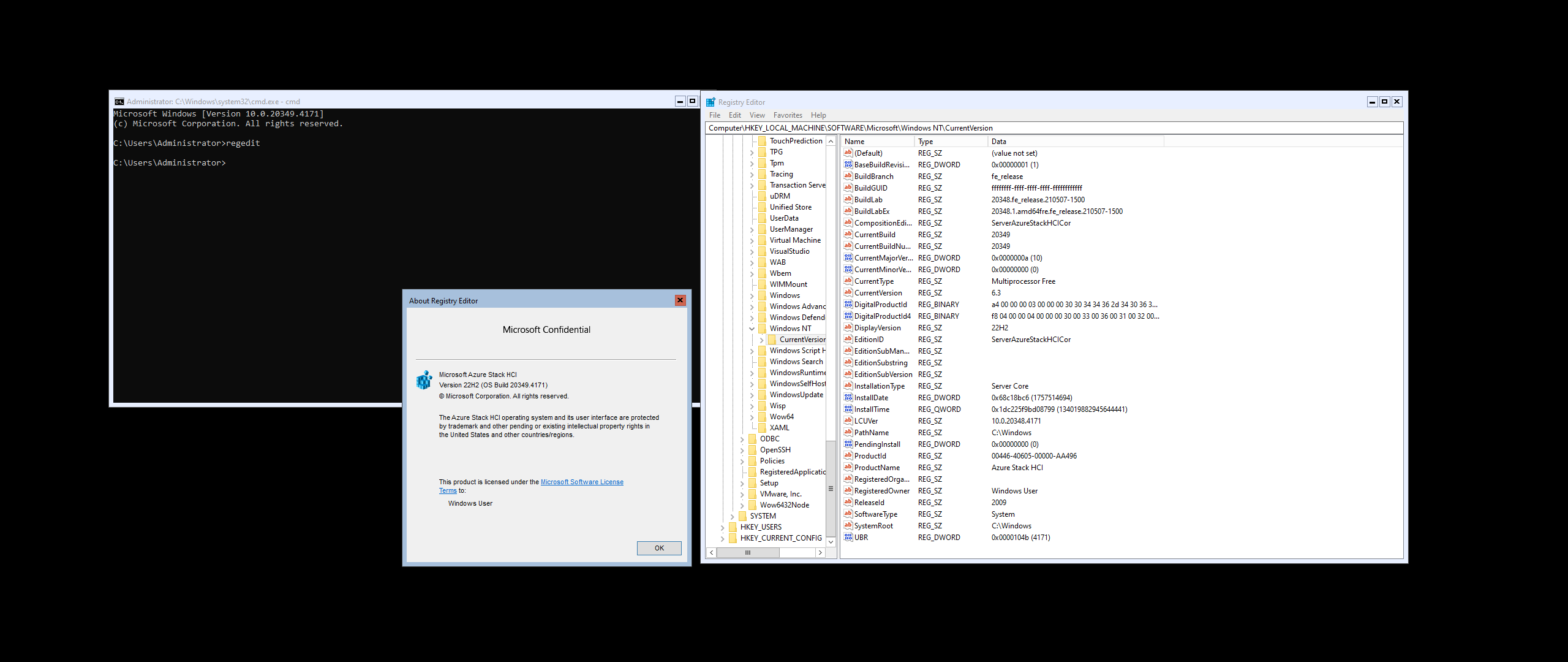Image resolution: width=1568 pixels, height=662 pixels.
Task: Open the Help menu in Registry Editor
Action: point(818,115)
